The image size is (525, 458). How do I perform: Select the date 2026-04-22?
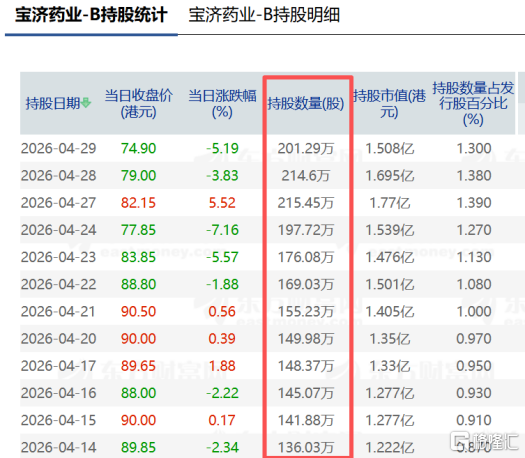click(59, 284)
